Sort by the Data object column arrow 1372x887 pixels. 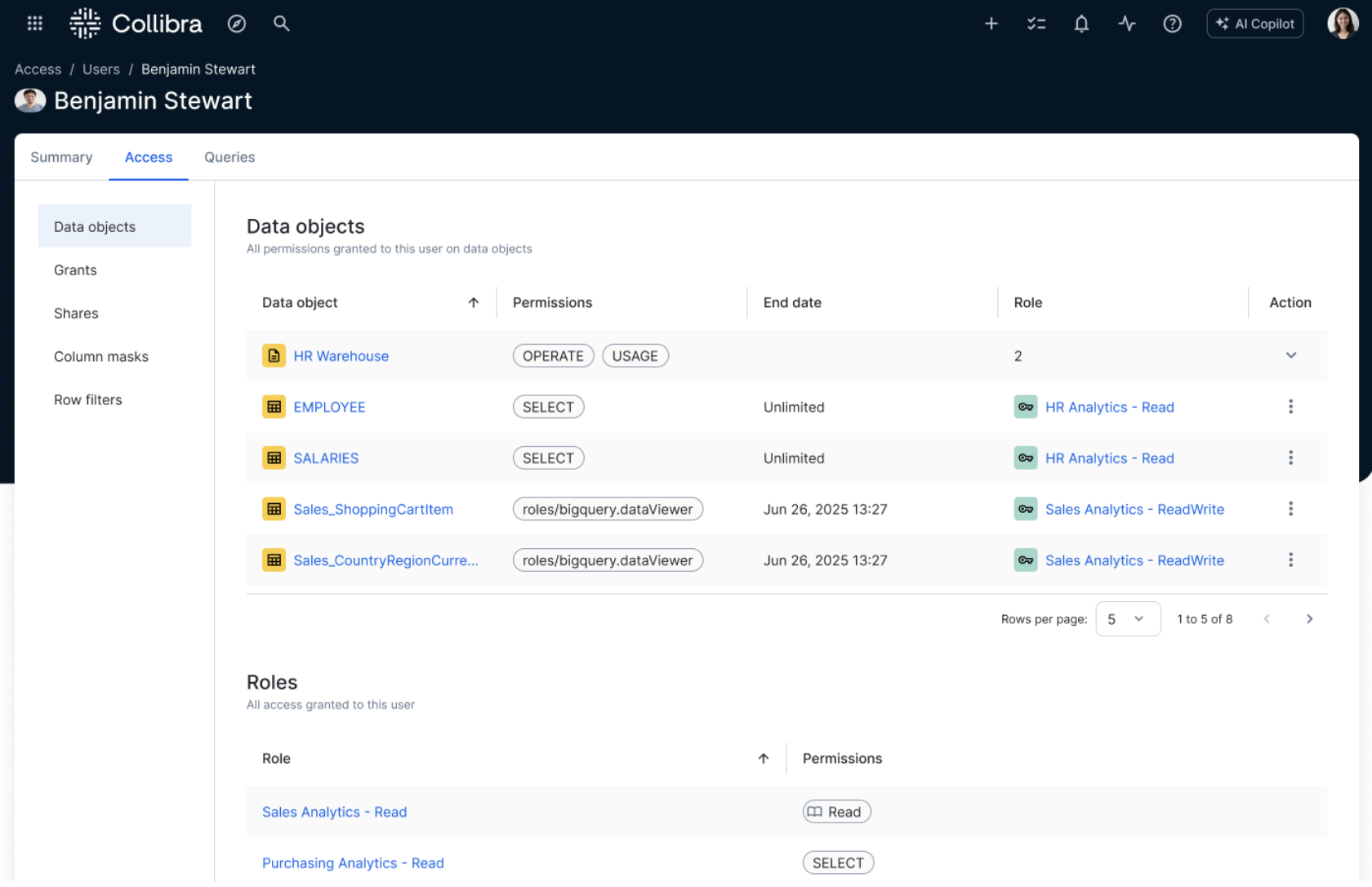[x=473, y=302]
